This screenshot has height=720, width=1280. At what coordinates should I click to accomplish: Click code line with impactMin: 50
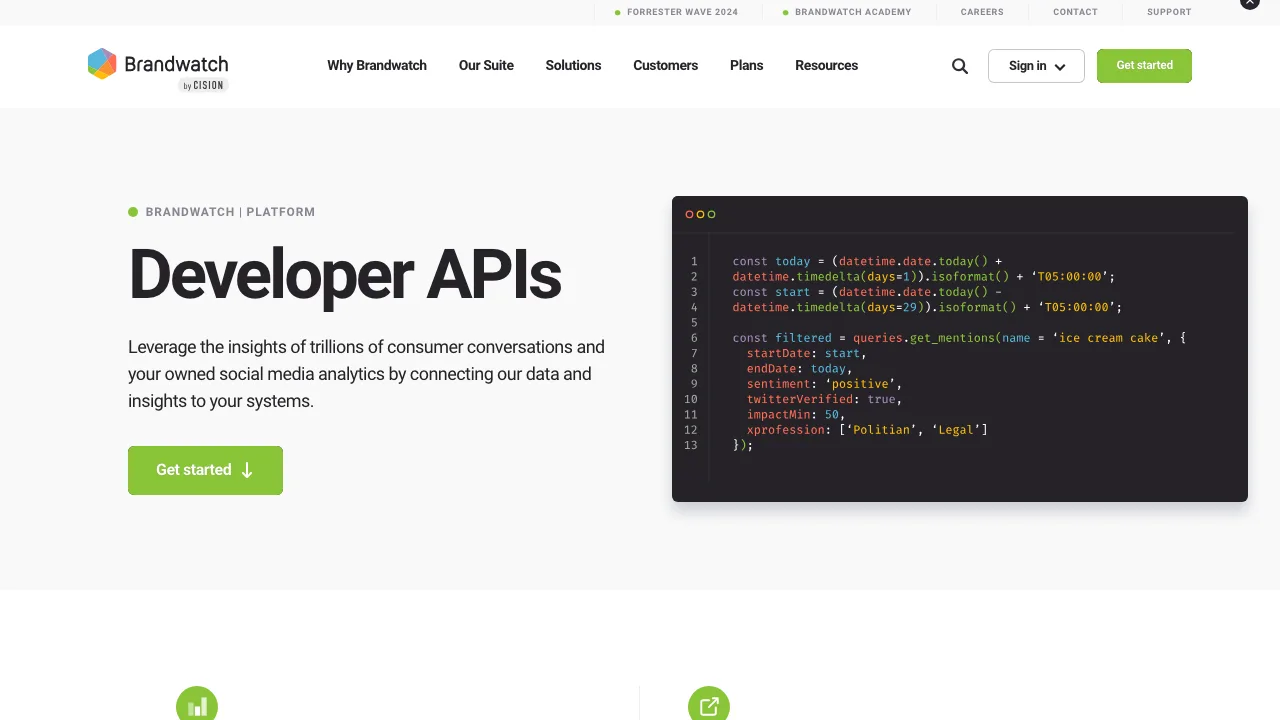796,414
